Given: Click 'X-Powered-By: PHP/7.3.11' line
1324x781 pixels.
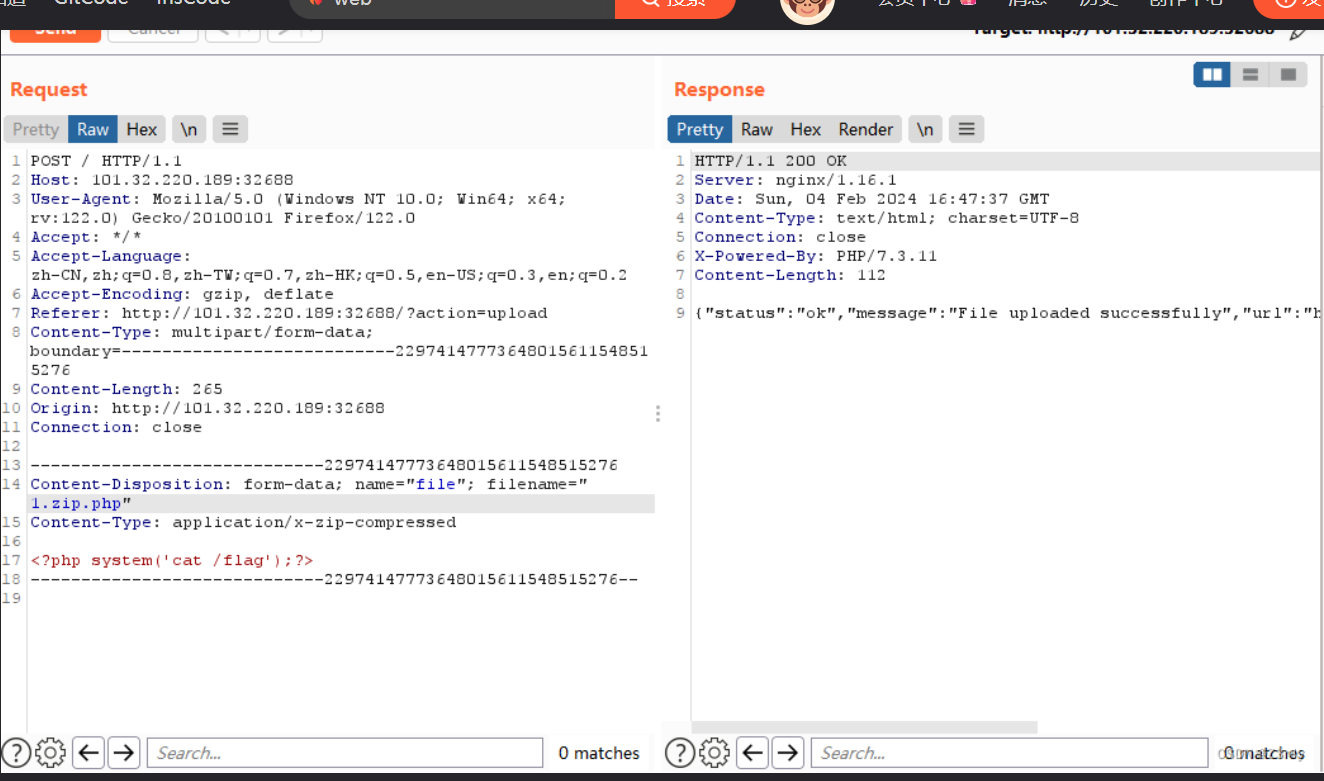Looking at the screenshot, I should click(816, 256).
